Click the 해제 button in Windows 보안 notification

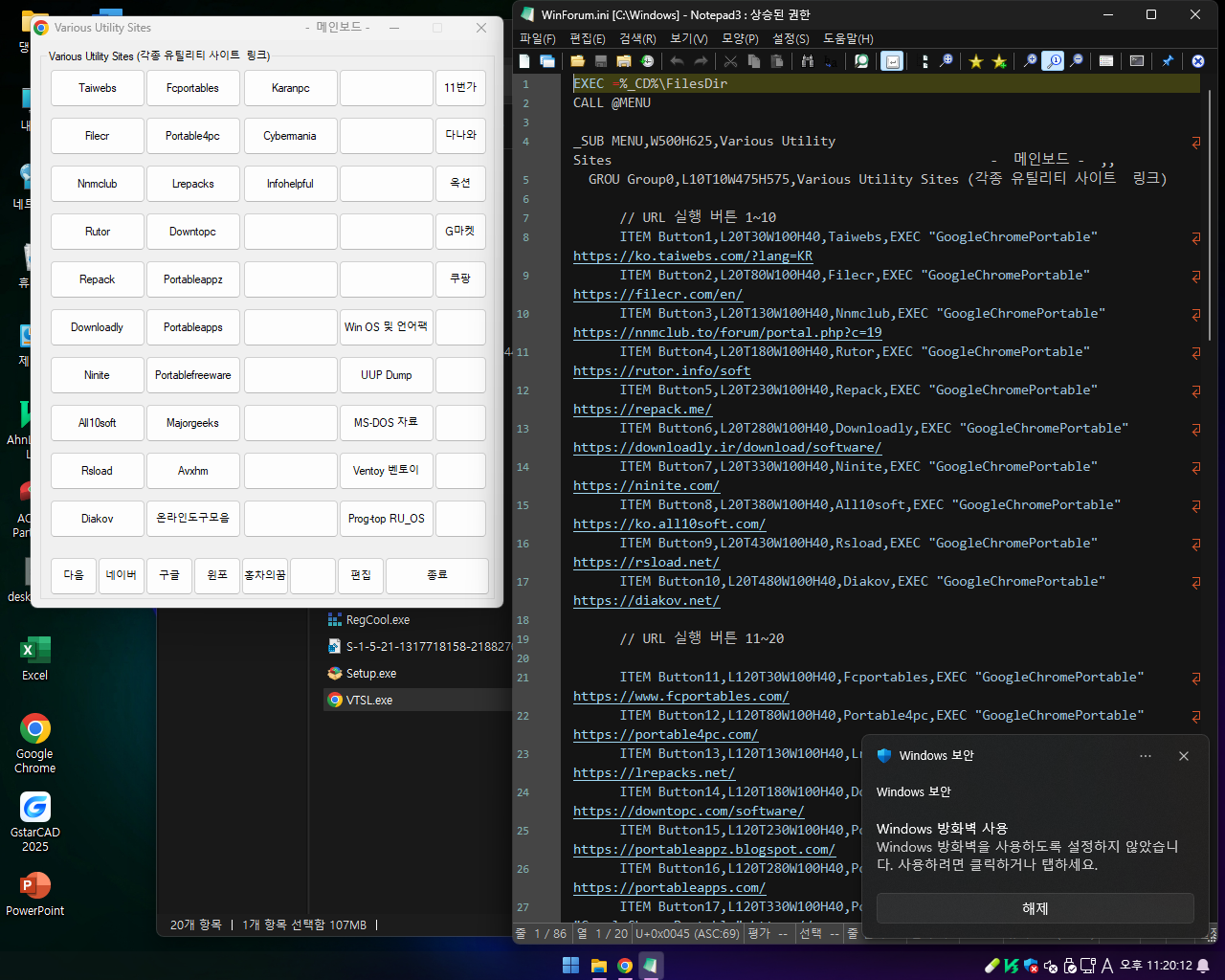click(1035, 908)
